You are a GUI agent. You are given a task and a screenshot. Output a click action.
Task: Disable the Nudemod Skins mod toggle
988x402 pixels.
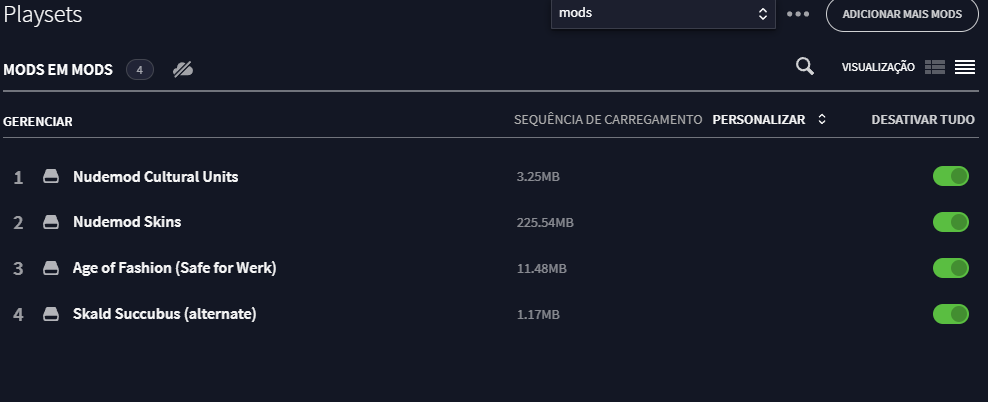point(951,222)
